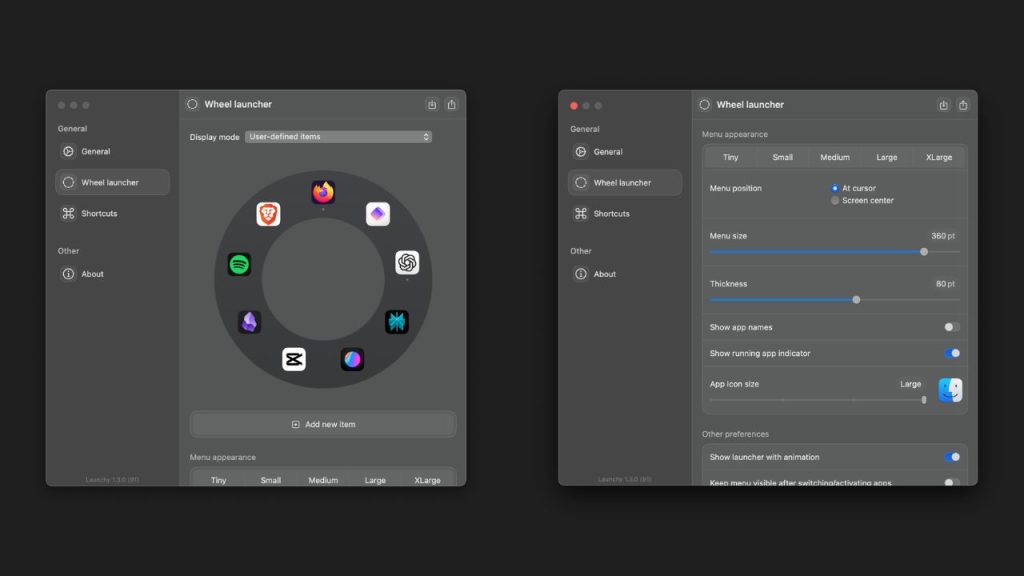Select the ChatGPT icon in the wheel
Viewport: 1024px width, 576px height.
point(407,262)
